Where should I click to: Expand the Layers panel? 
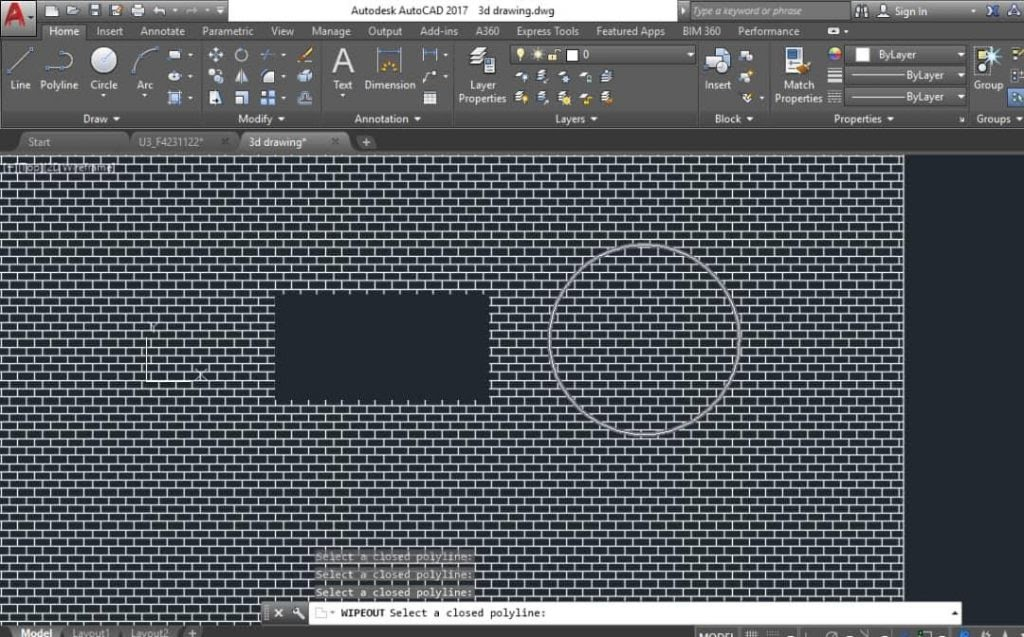[x=576, y=119]
